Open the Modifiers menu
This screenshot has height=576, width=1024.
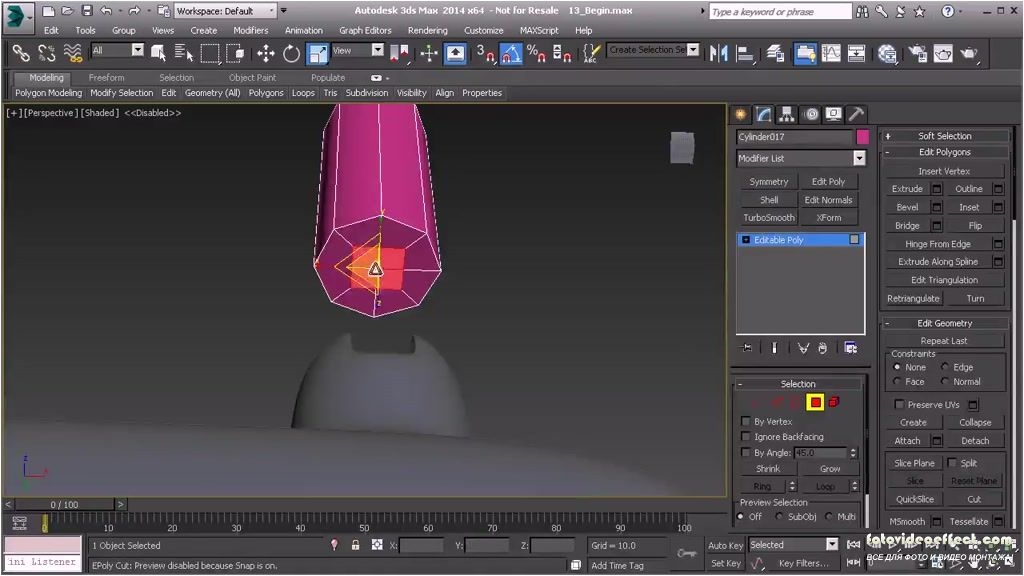(251, 31)
